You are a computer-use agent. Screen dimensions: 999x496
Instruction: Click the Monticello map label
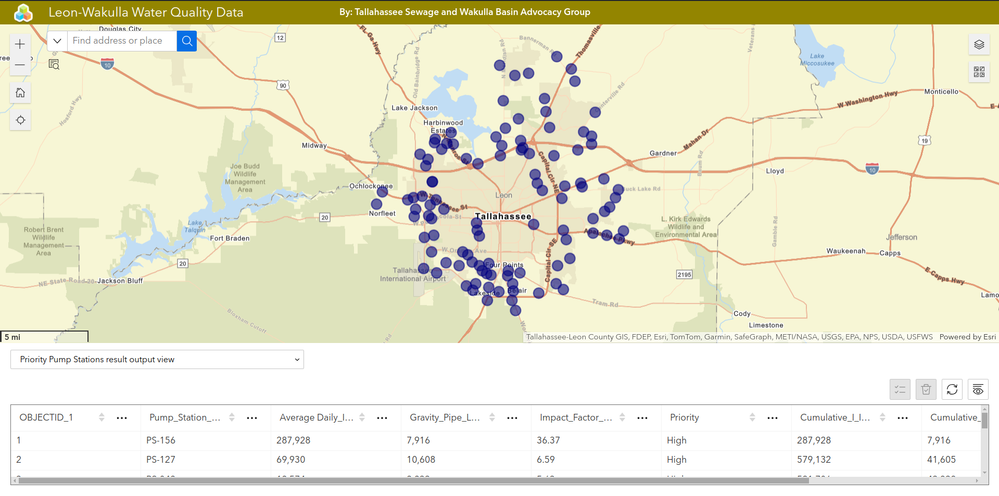coord(941,92)
